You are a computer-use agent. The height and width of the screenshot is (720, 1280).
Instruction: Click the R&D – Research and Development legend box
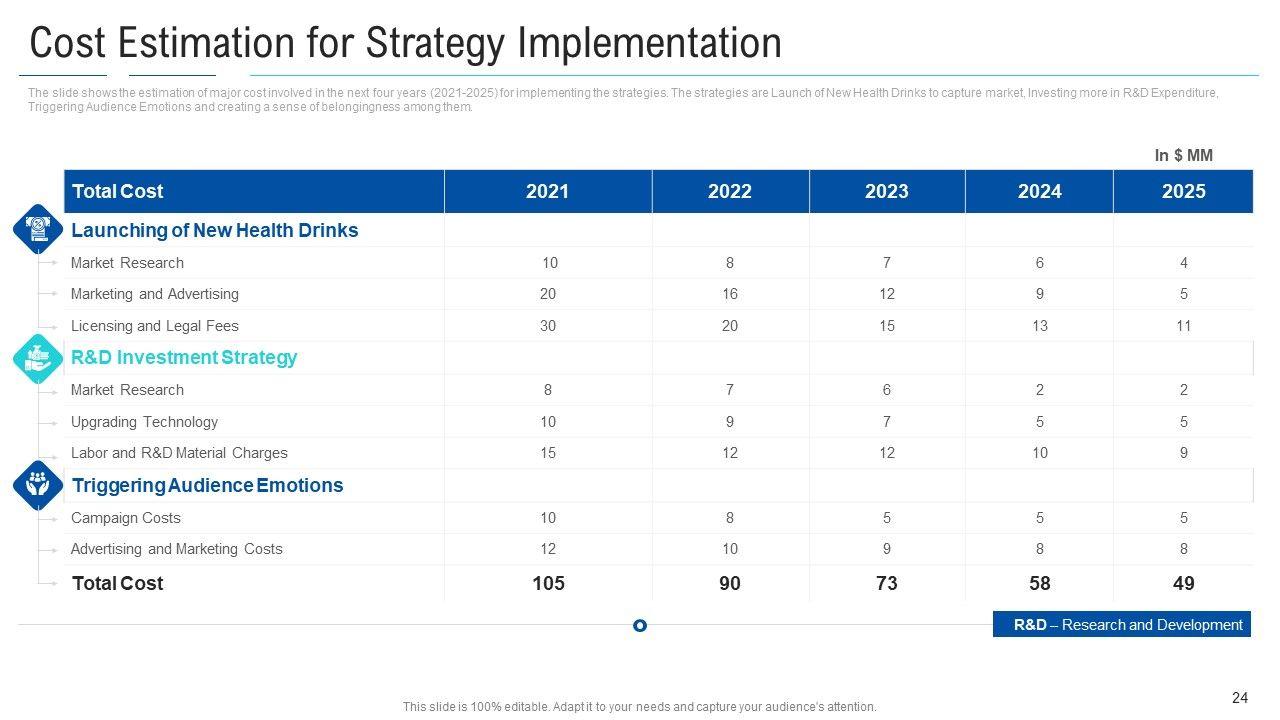coord(1122,624)
